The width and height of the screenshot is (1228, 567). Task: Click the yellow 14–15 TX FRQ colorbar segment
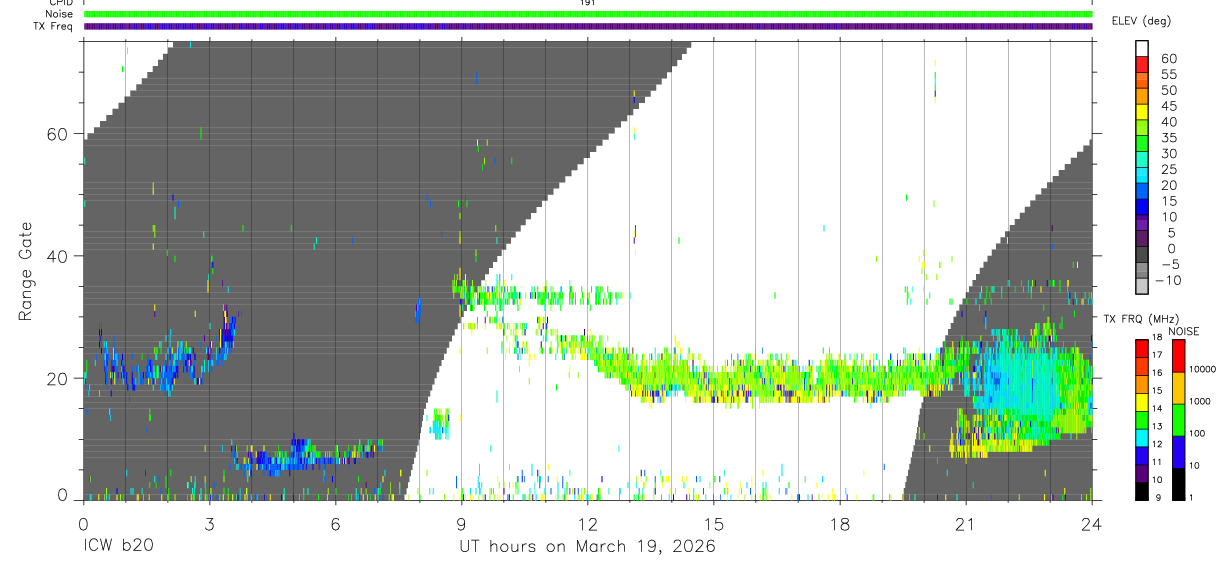(1142, 401)
